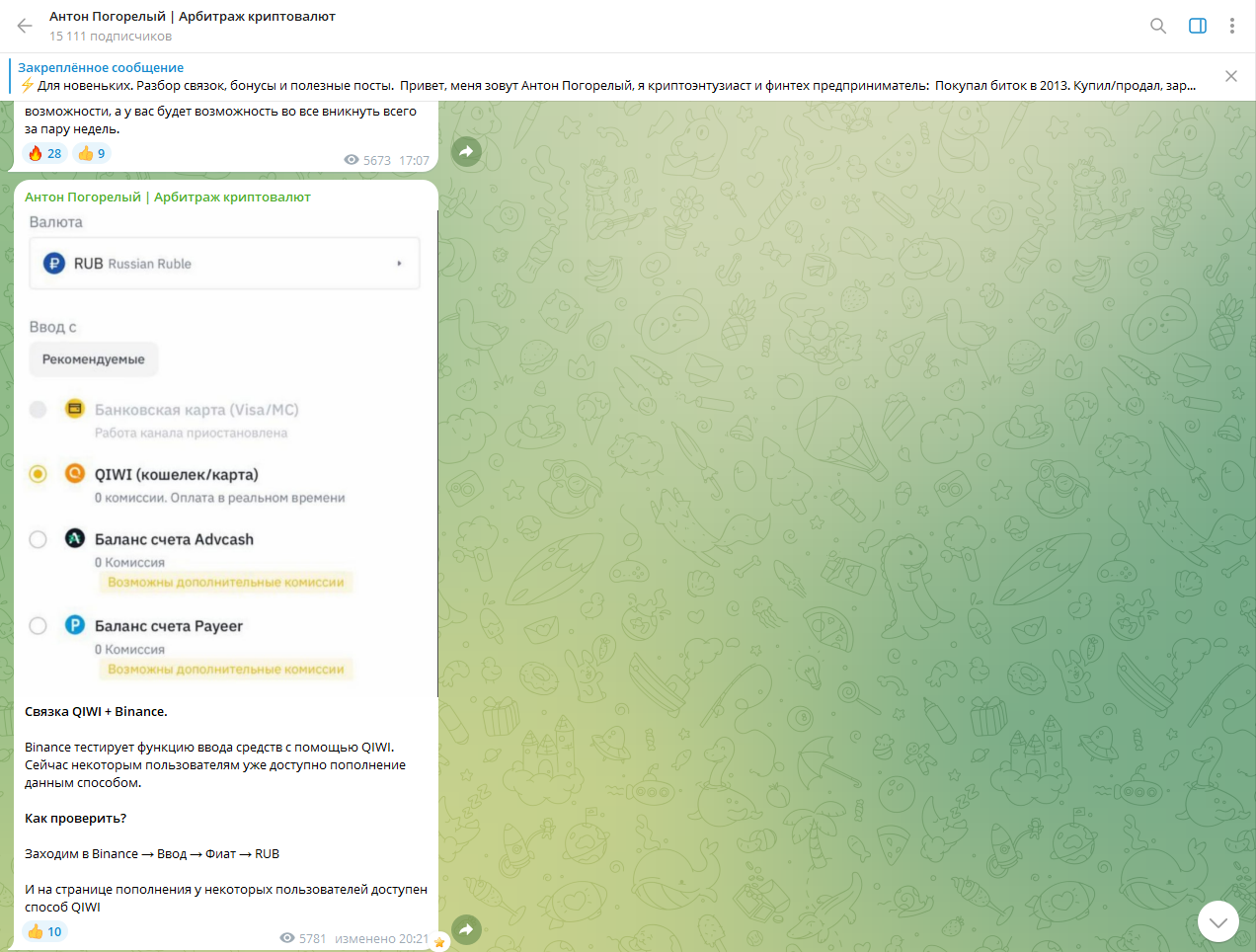This screenshot has height=952, width=1256.
Task: Jump to bottom with the down chevron
Action: (x=1218, y=921)
